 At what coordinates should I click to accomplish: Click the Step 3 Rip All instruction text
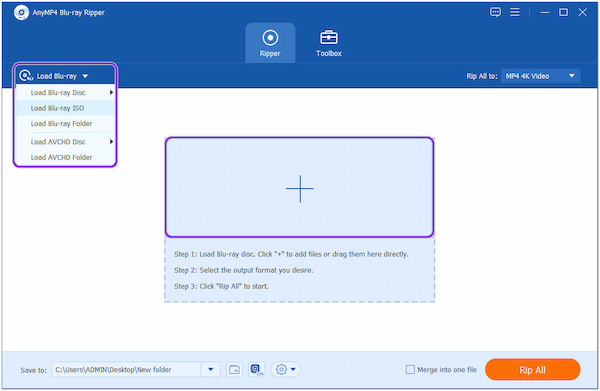[221, 286]
